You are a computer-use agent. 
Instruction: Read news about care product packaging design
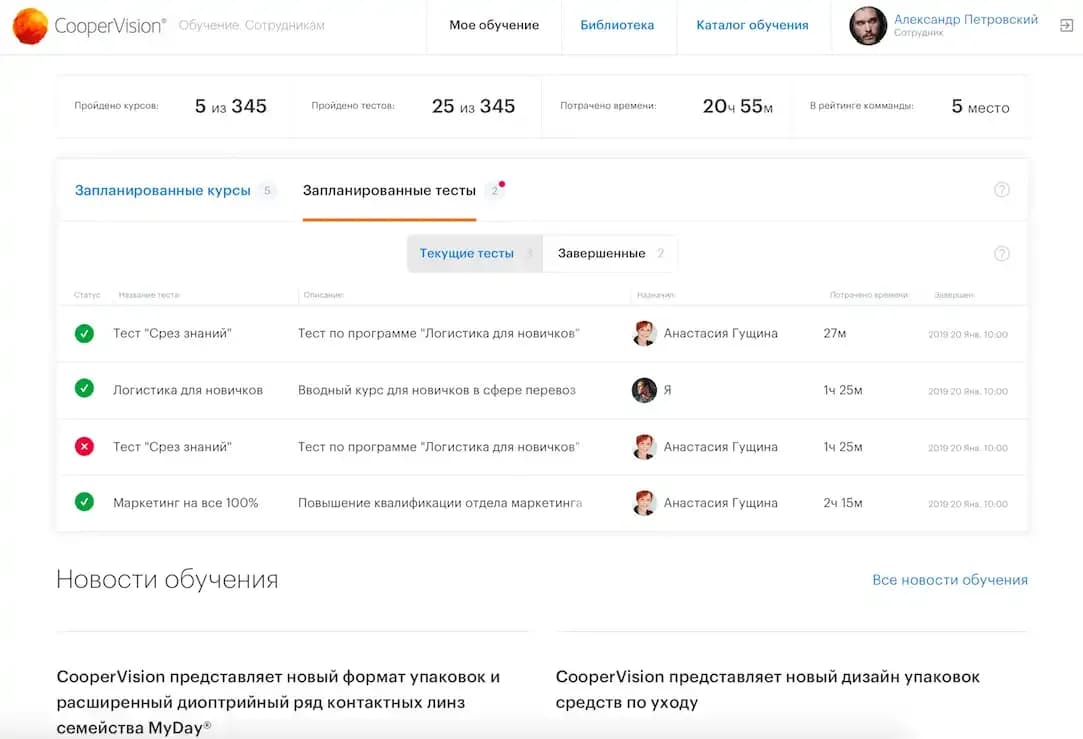point(767,689)
